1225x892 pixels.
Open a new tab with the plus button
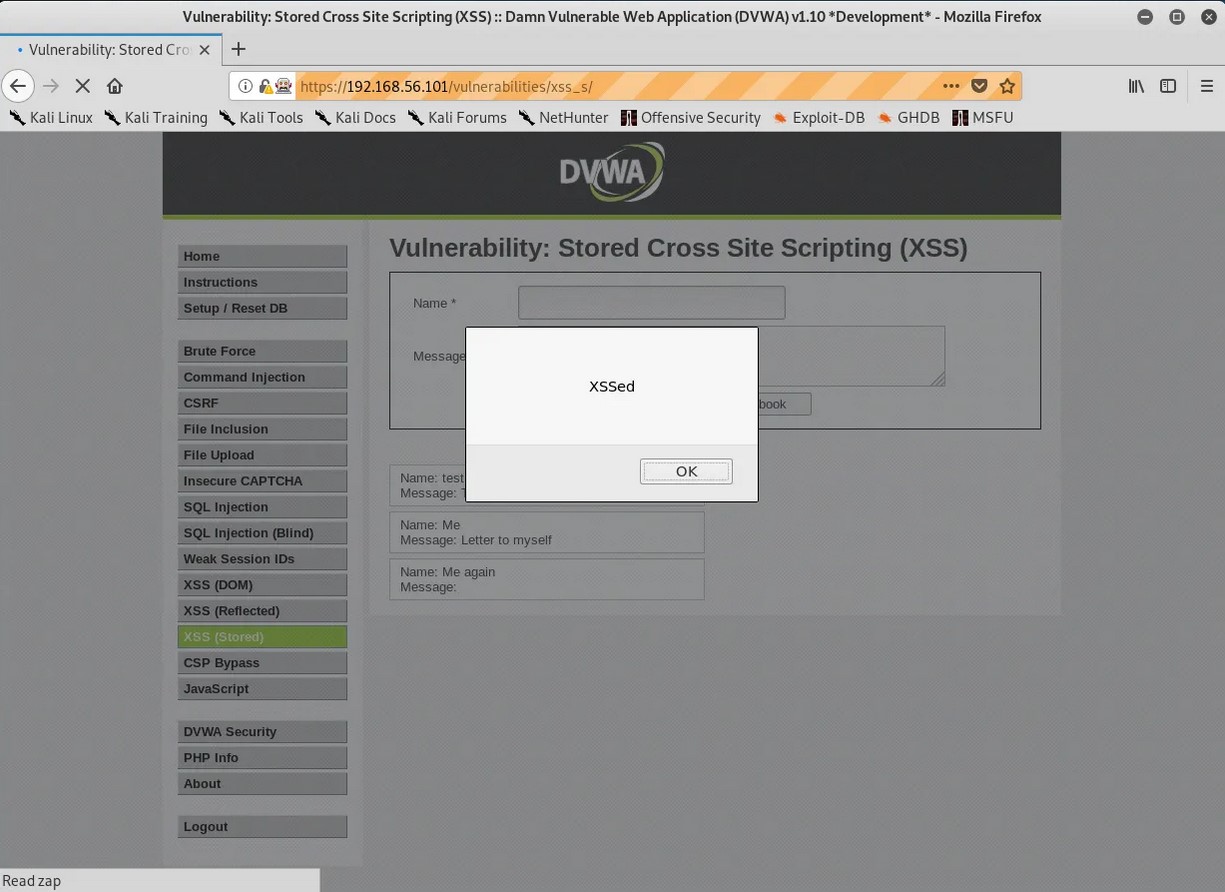click(238, 49)
